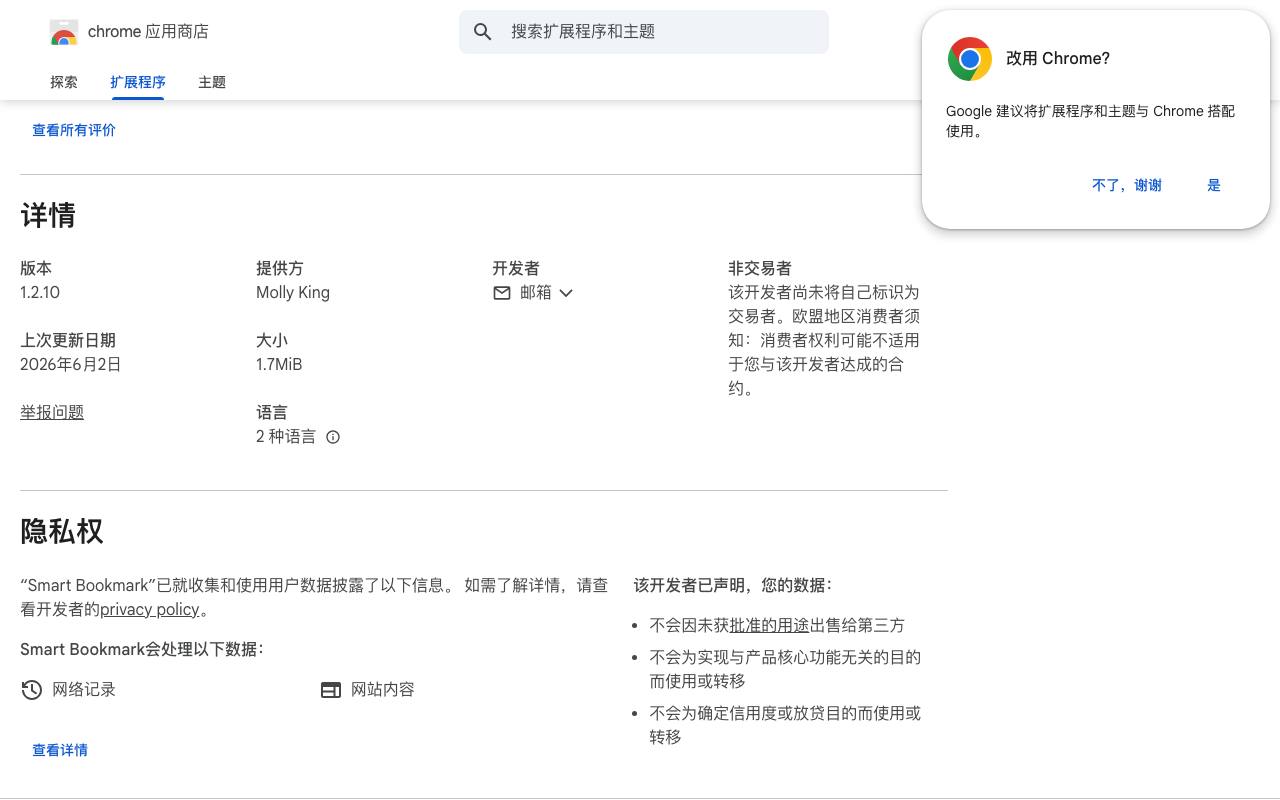Click the 隐私权 section heading

[x=62, y=532]
